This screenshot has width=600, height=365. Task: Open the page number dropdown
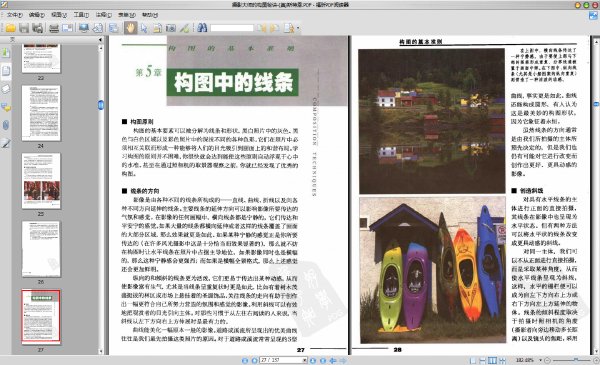tap(305, 360)
